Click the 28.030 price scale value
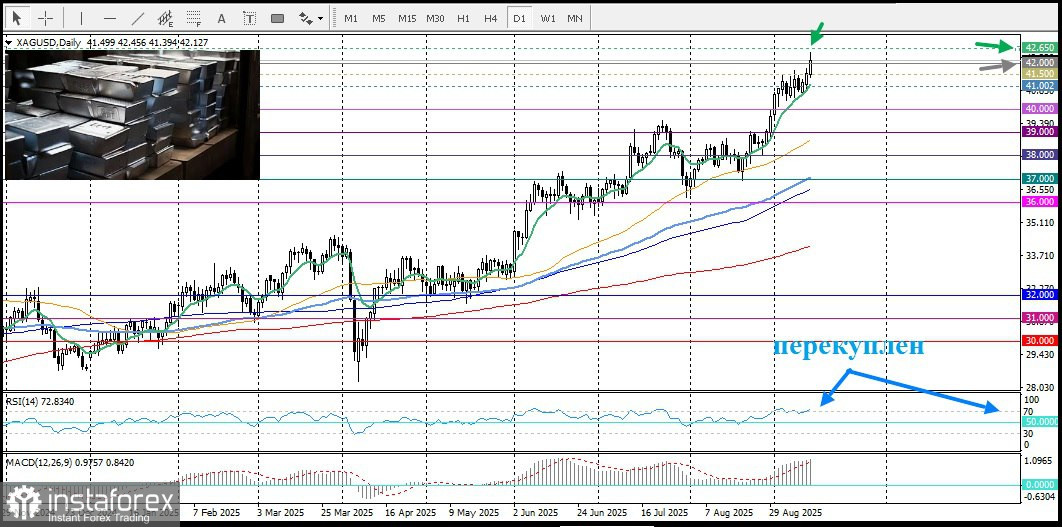The image size is (1062, 527). click(x=1038, y=387)
